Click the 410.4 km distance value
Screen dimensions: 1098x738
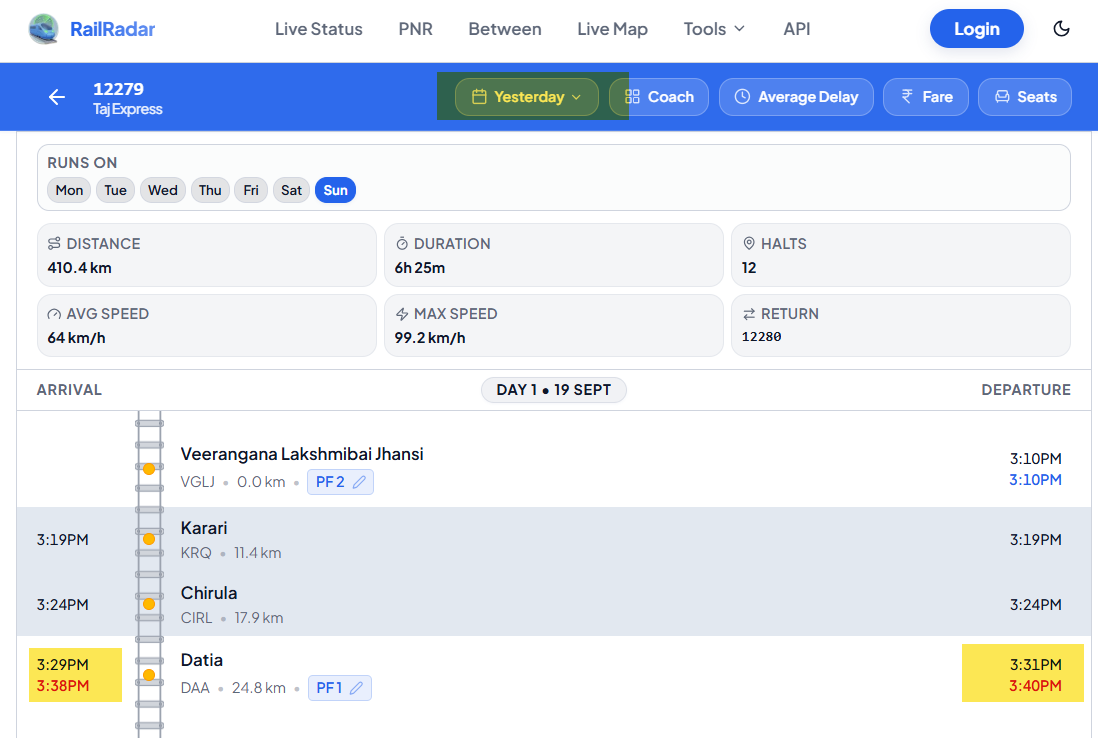(x=79, y=267)
